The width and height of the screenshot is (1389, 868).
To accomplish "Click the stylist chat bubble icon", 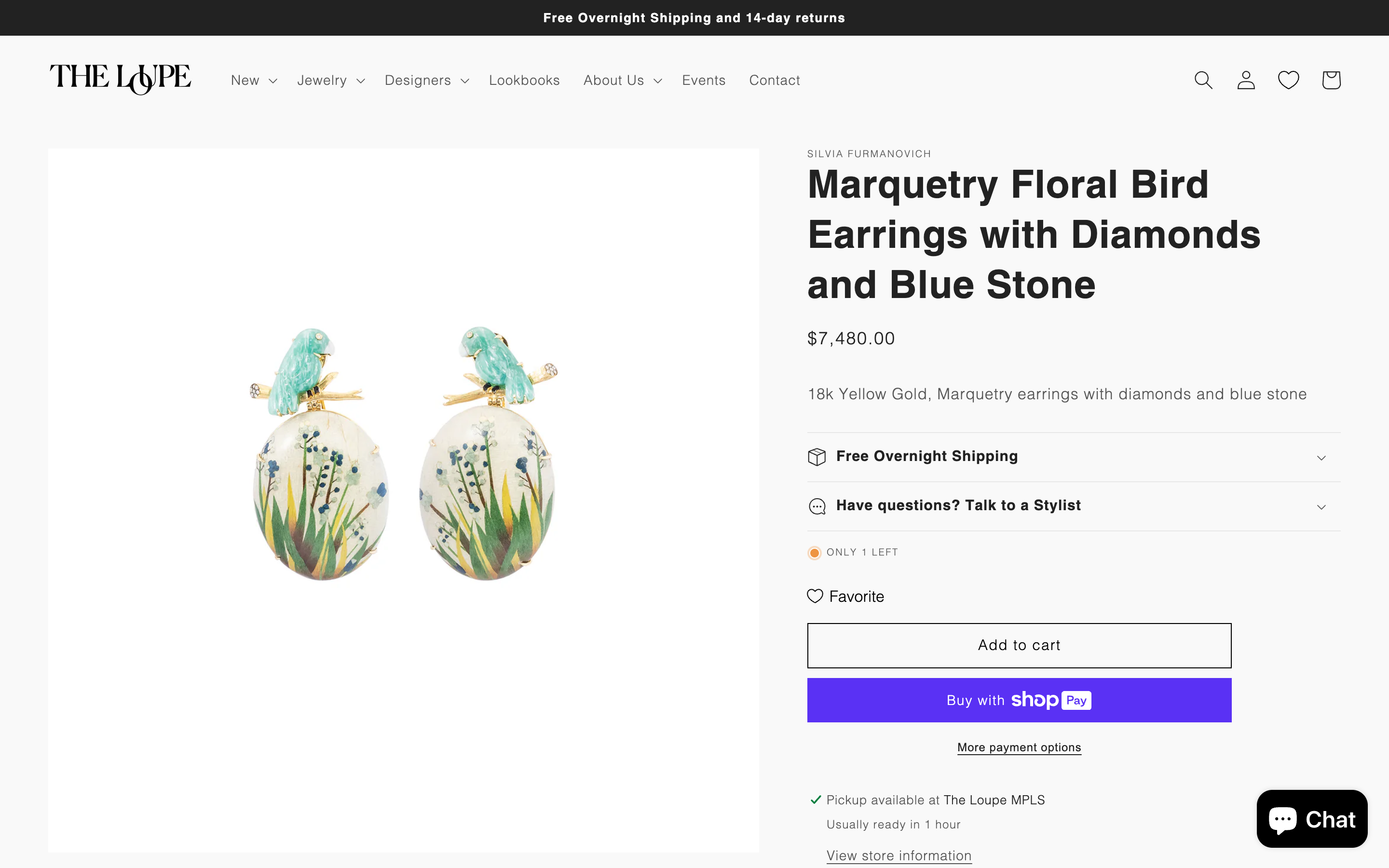I will [x=817, y=506].
